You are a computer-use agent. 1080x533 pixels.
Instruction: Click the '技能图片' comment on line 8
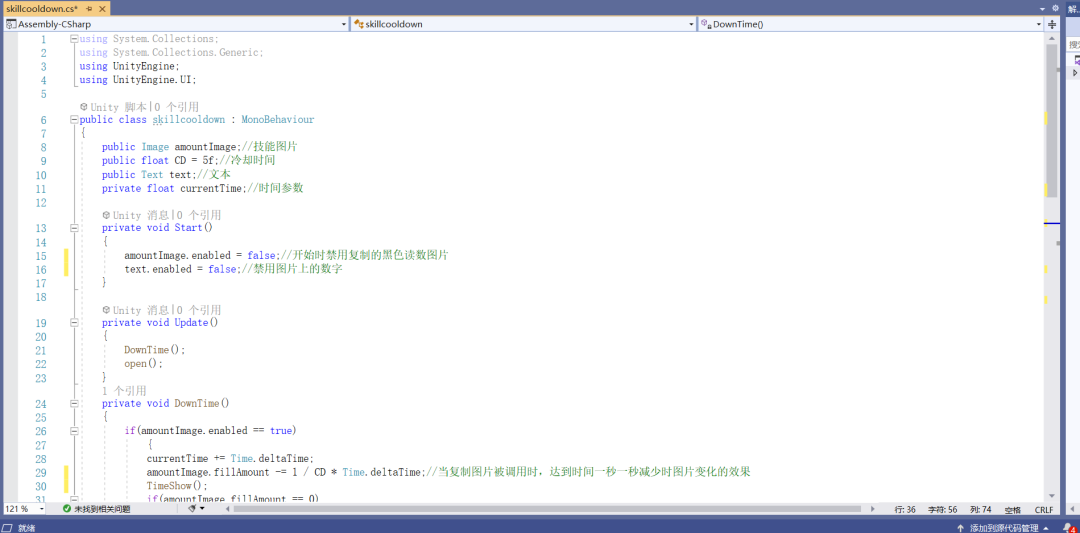coord(276,147)
